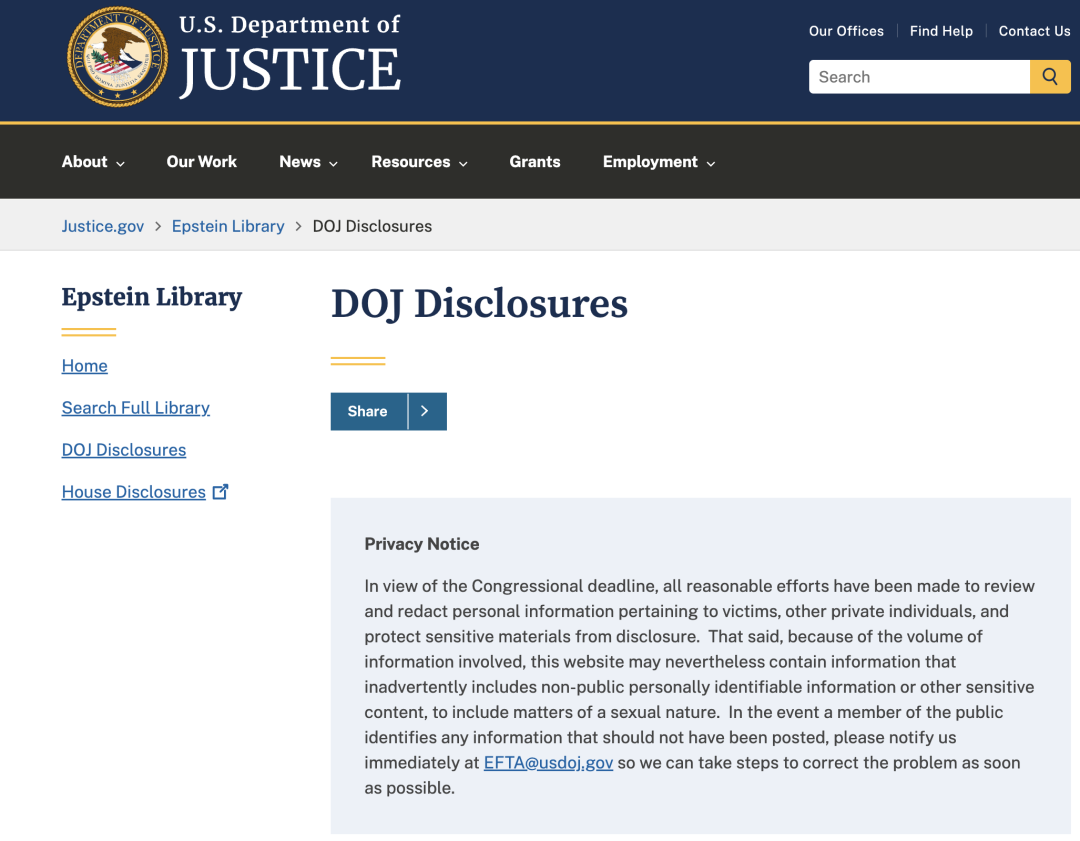1080x841 pixels.
Task: Click the Epstein Library sidebar heading
Action: (x=152, y=297)
